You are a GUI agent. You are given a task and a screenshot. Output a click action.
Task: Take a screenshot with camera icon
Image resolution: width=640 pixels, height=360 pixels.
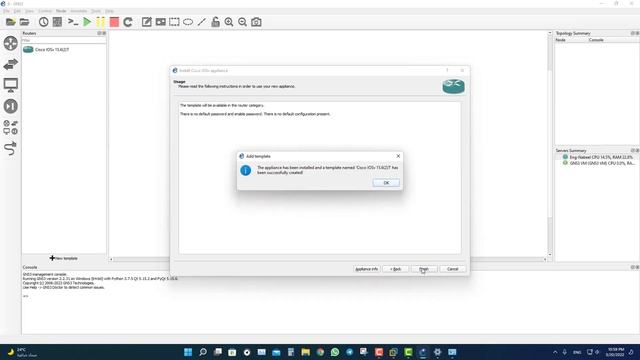click(256, 22)
